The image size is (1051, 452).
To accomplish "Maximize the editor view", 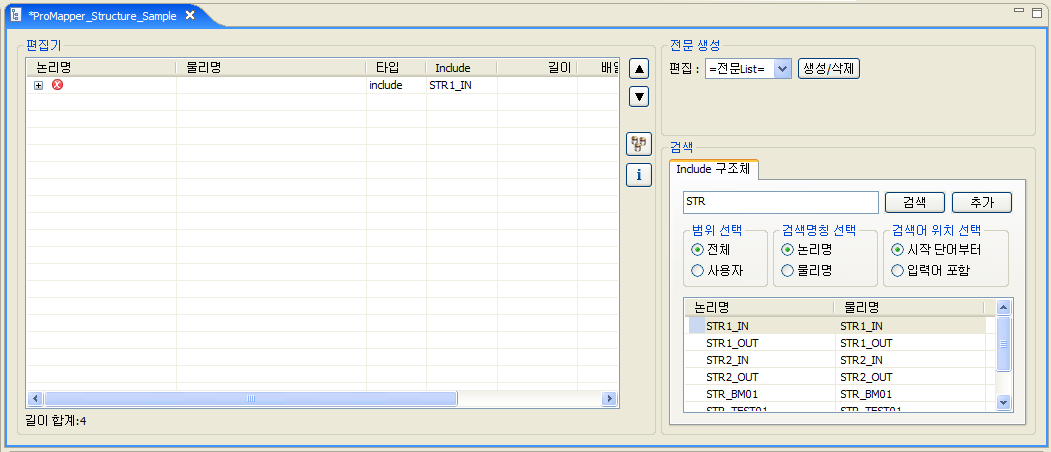I will (1037, 11).
